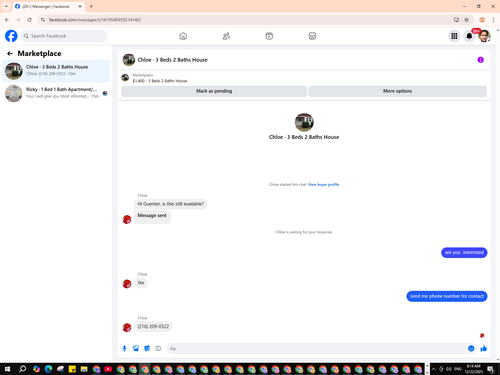Image resolution: width=500 pixels, height=375 pixels.
Task: Send a thumbs-up like
Action: point(484,348)
